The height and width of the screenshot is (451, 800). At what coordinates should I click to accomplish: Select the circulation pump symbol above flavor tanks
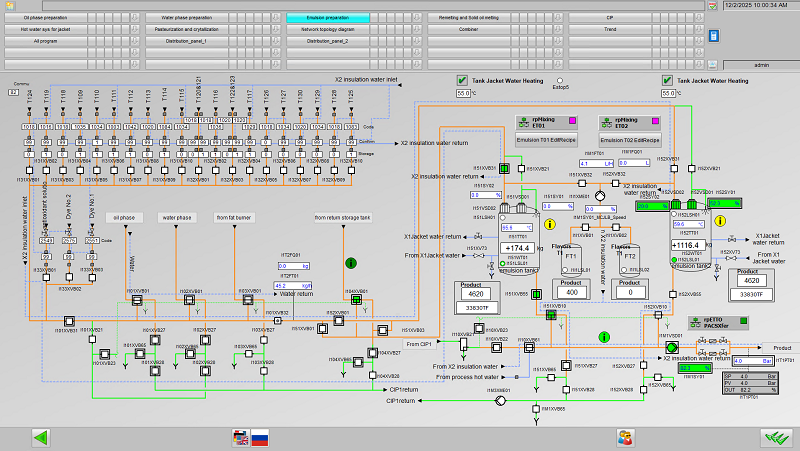(x=601, y=195)
